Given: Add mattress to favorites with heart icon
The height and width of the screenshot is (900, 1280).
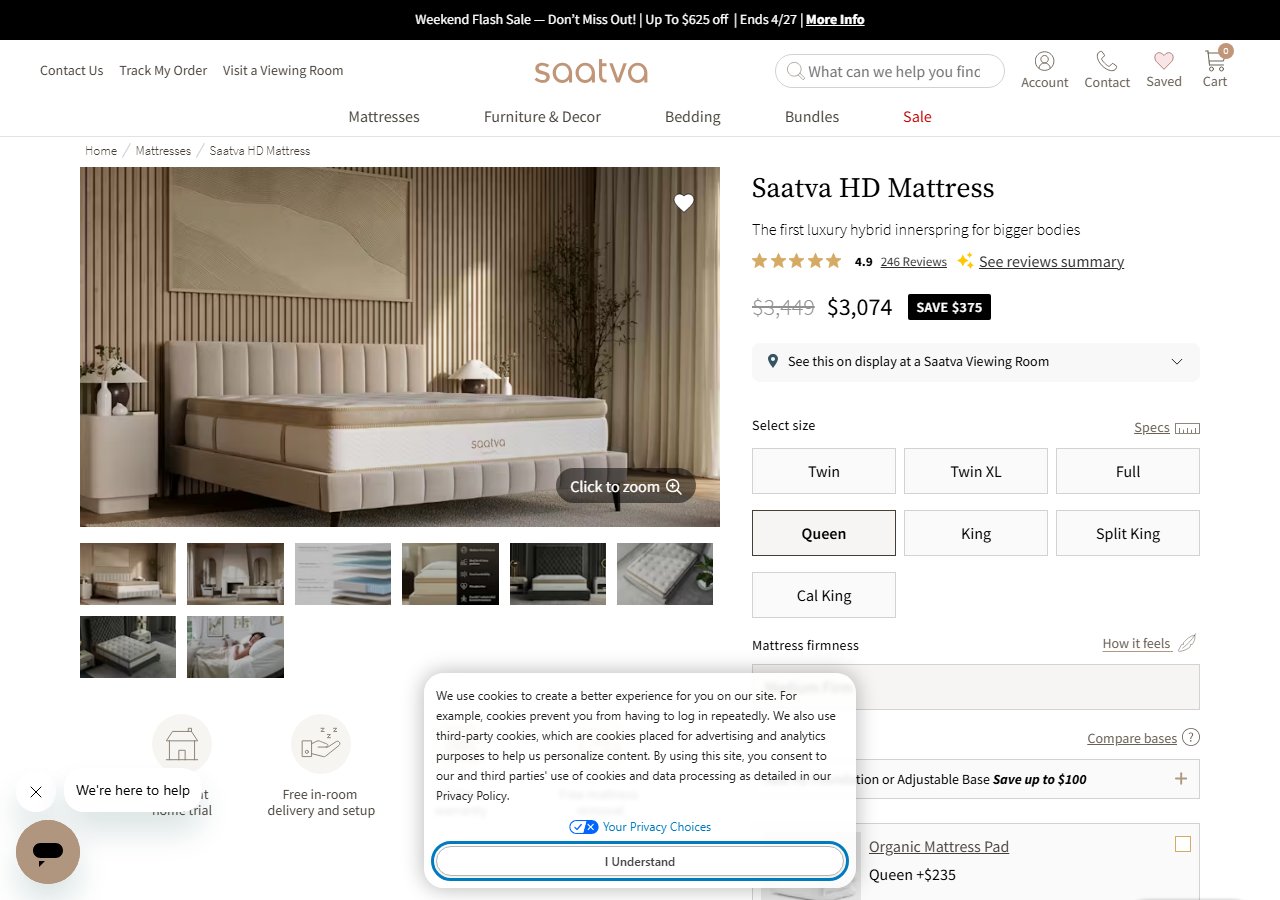Looking at the screenshot, I should (x=684, y=202).
